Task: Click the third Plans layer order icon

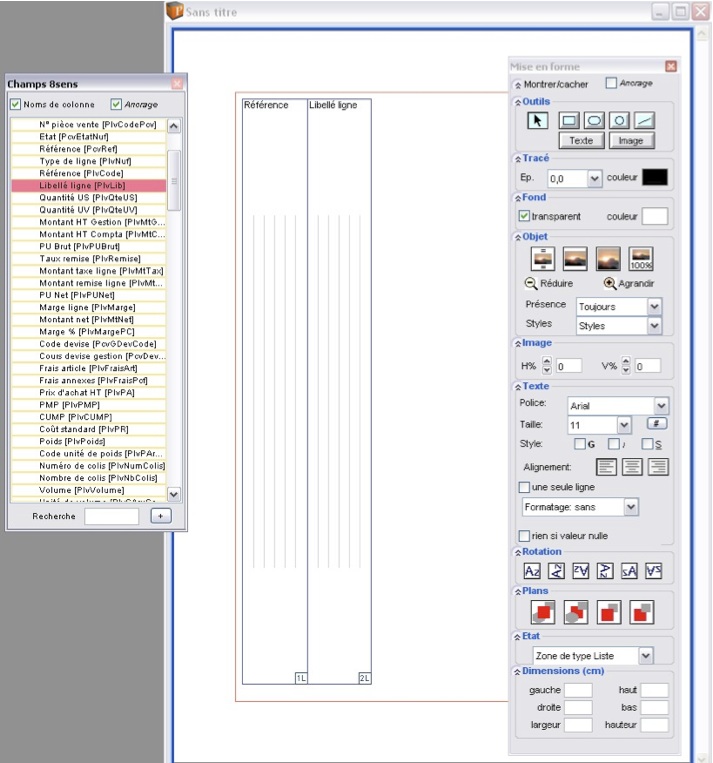Action: tap(609, 612)
